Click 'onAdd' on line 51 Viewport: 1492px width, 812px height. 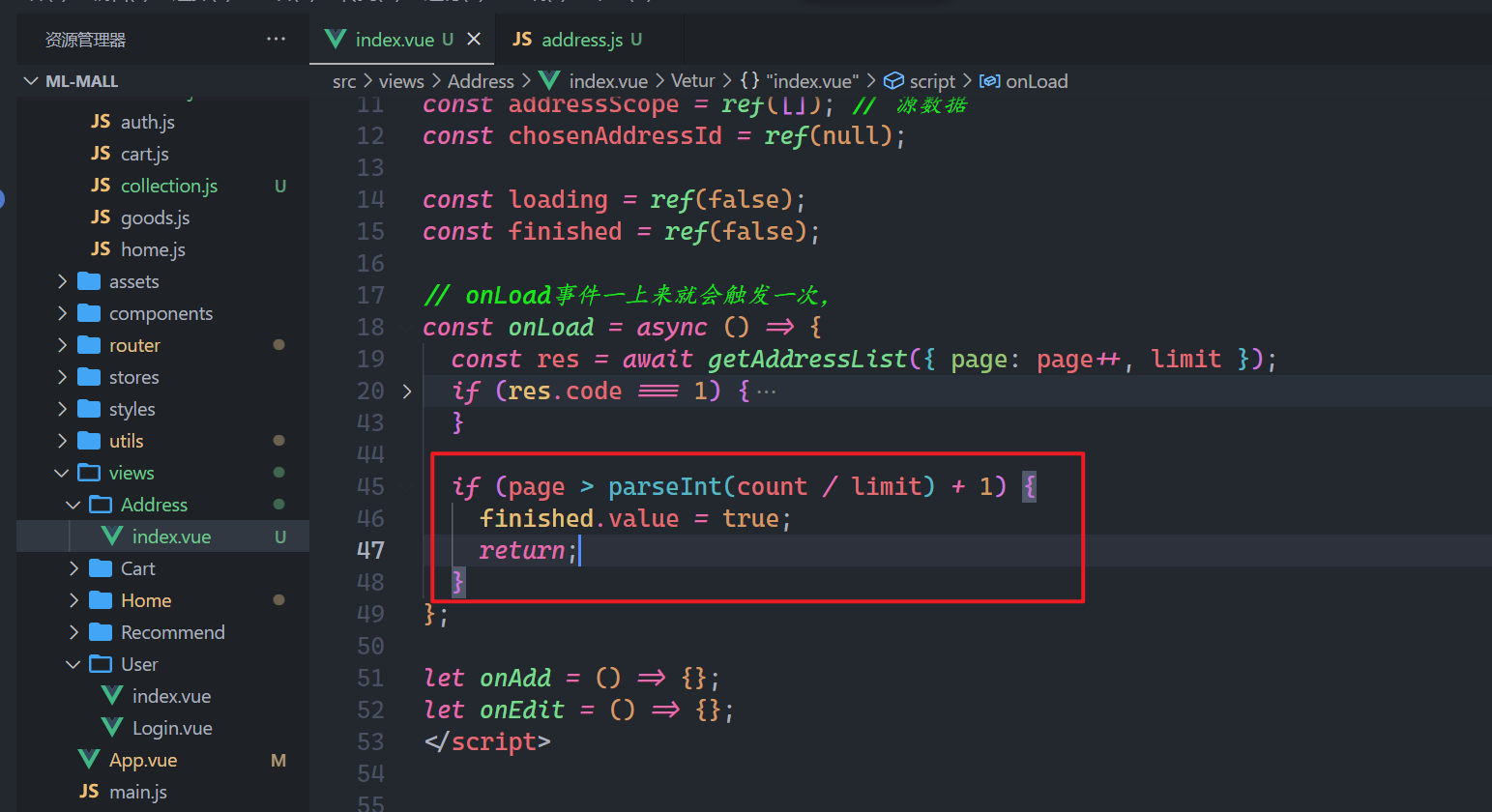tap(515, 679)
